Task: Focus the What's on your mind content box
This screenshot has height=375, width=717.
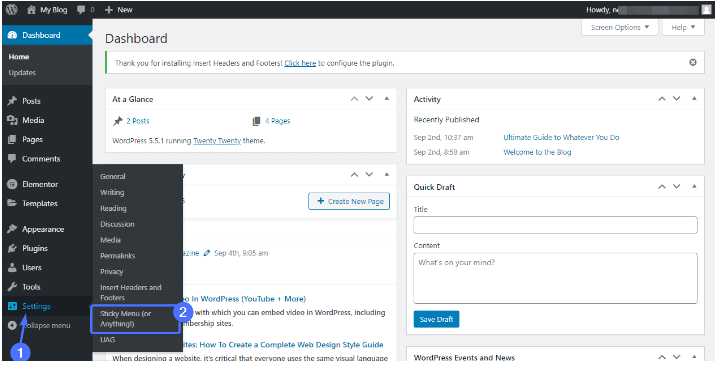Action: [x=555, y=278]
